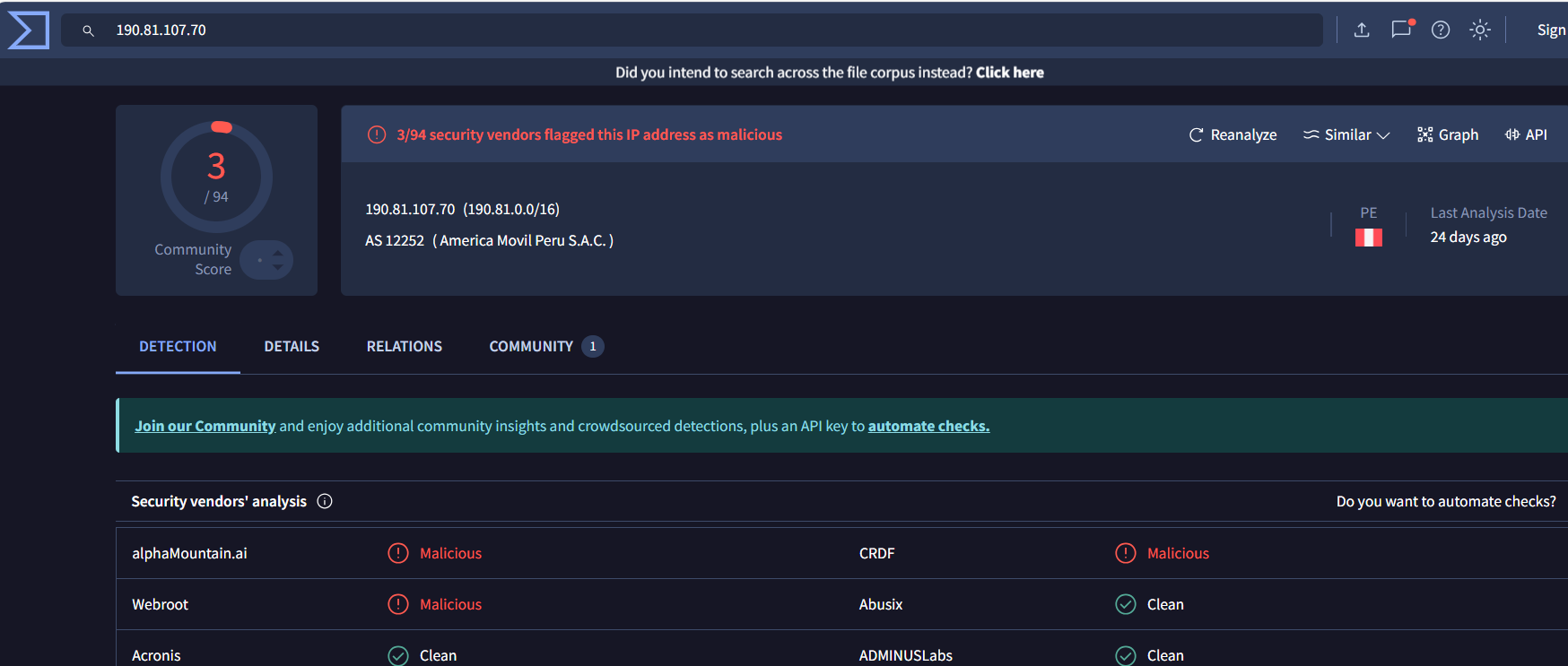Click the Peru flag icon
The height and width of the screenshot is (666, 1568).
point(1368,238)
